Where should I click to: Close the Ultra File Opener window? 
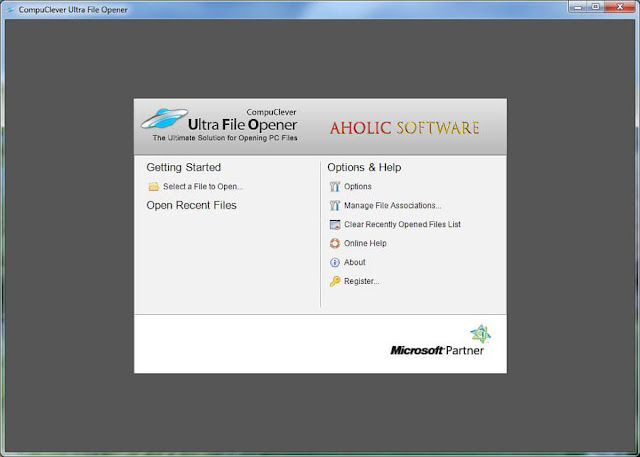pyautogui.click(x=620, y=7)
